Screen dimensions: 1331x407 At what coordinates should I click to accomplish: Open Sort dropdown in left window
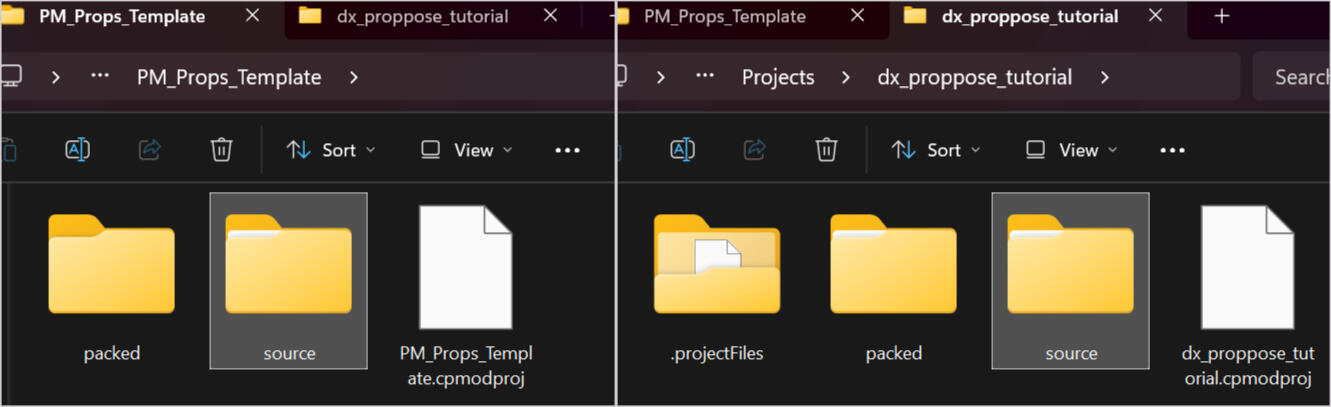pyautogui.click(x=331, y=150)
